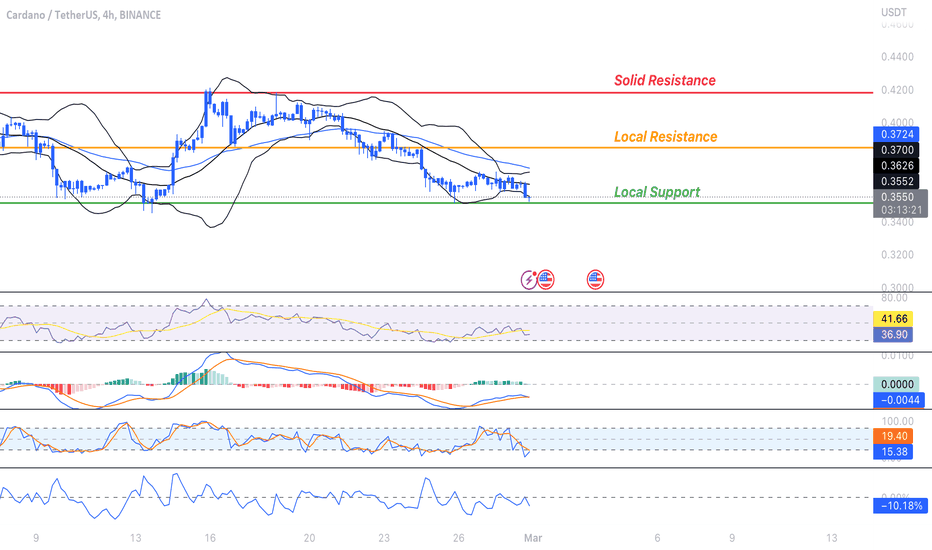Click the 0.3550 current price tag
This screenshot has width=932, height=550.
coord(899,197)
